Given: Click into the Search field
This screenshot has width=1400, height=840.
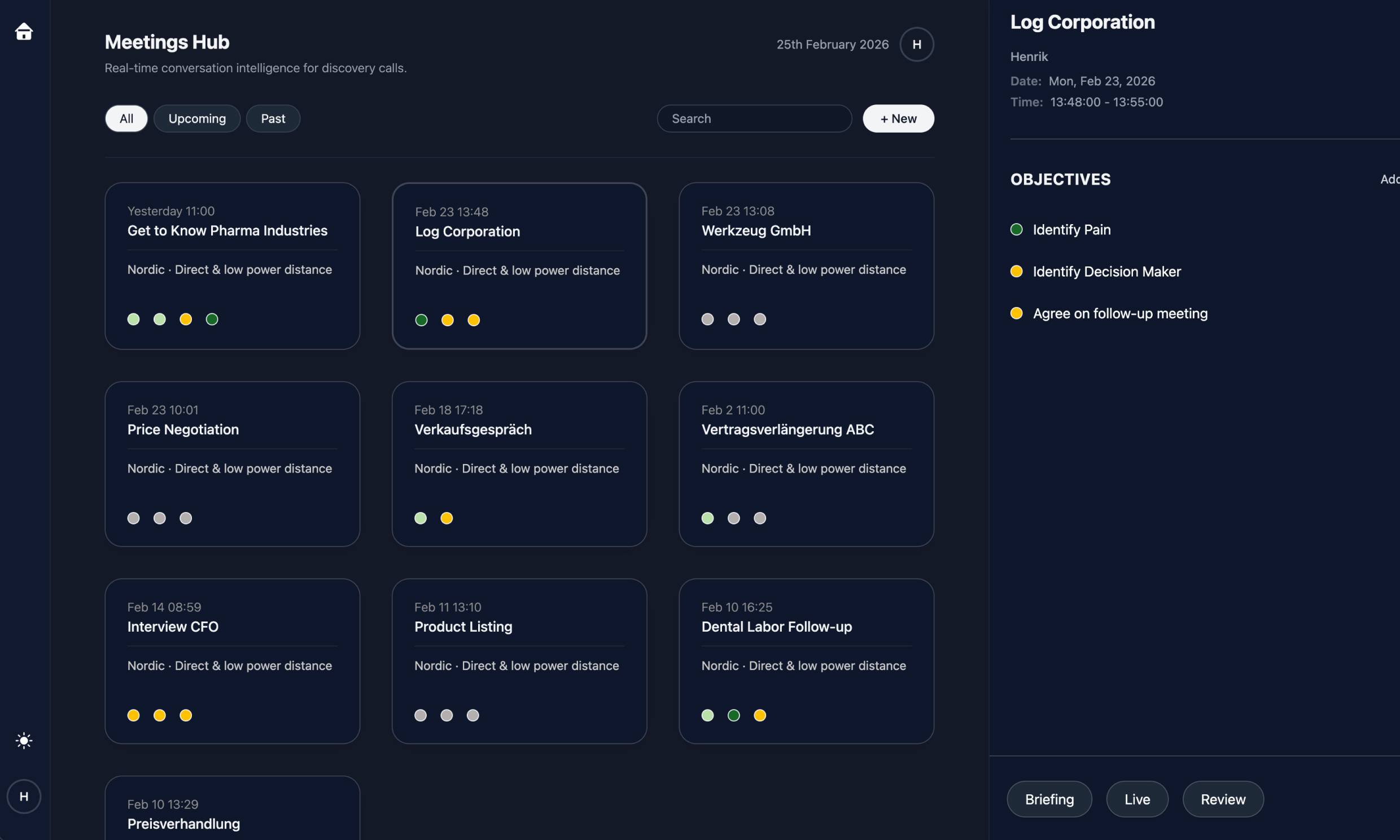Looking at the screenshot, I should tap(754, 119).
